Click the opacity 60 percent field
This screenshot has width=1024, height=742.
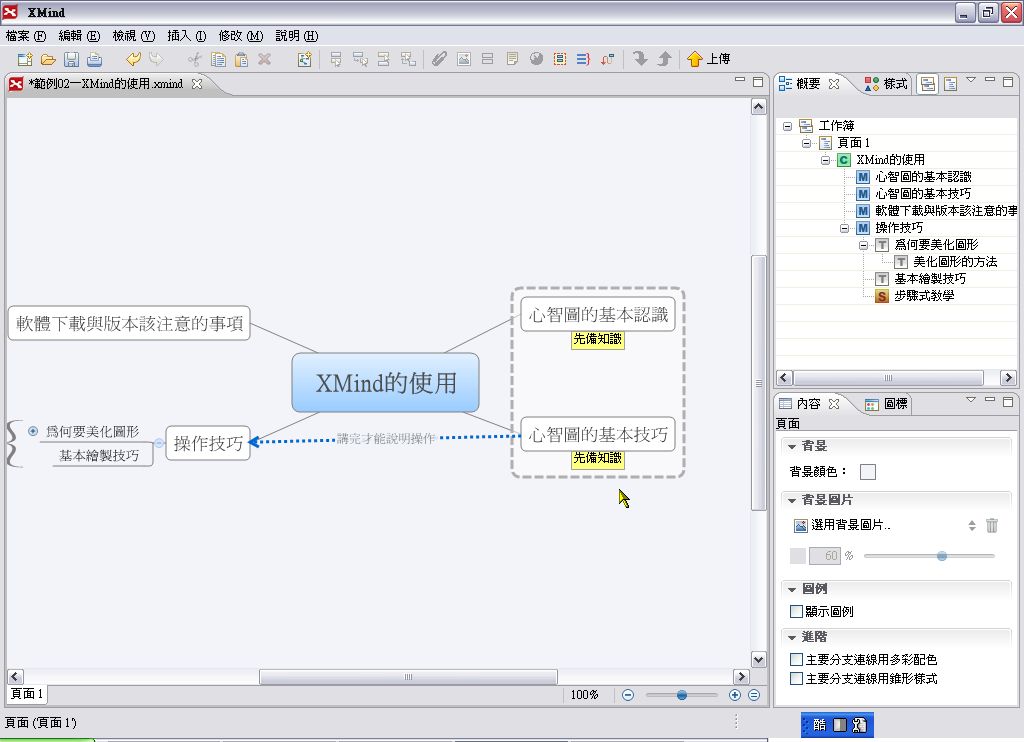pyautogui.click(x=824, y=556)
